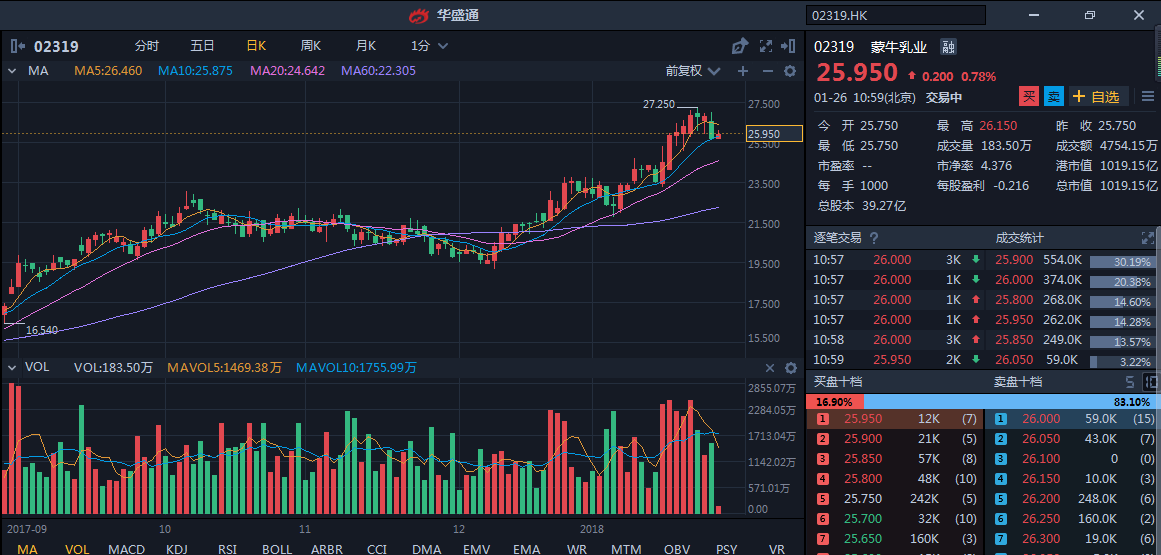Select the MACD indicator tab

point(126,549)
